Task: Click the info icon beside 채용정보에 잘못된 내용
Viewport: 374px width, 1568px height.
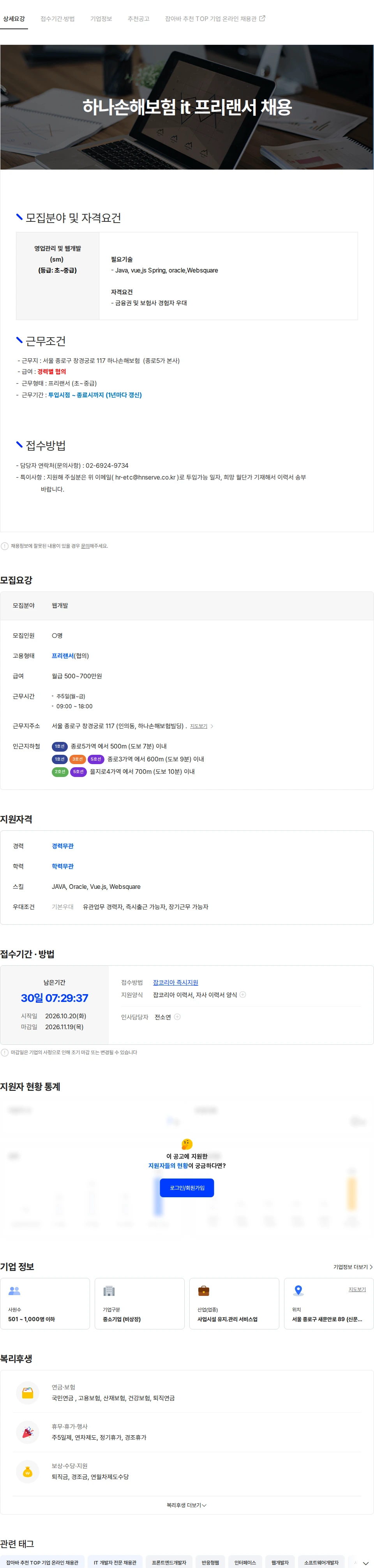Action: [5, 546]
